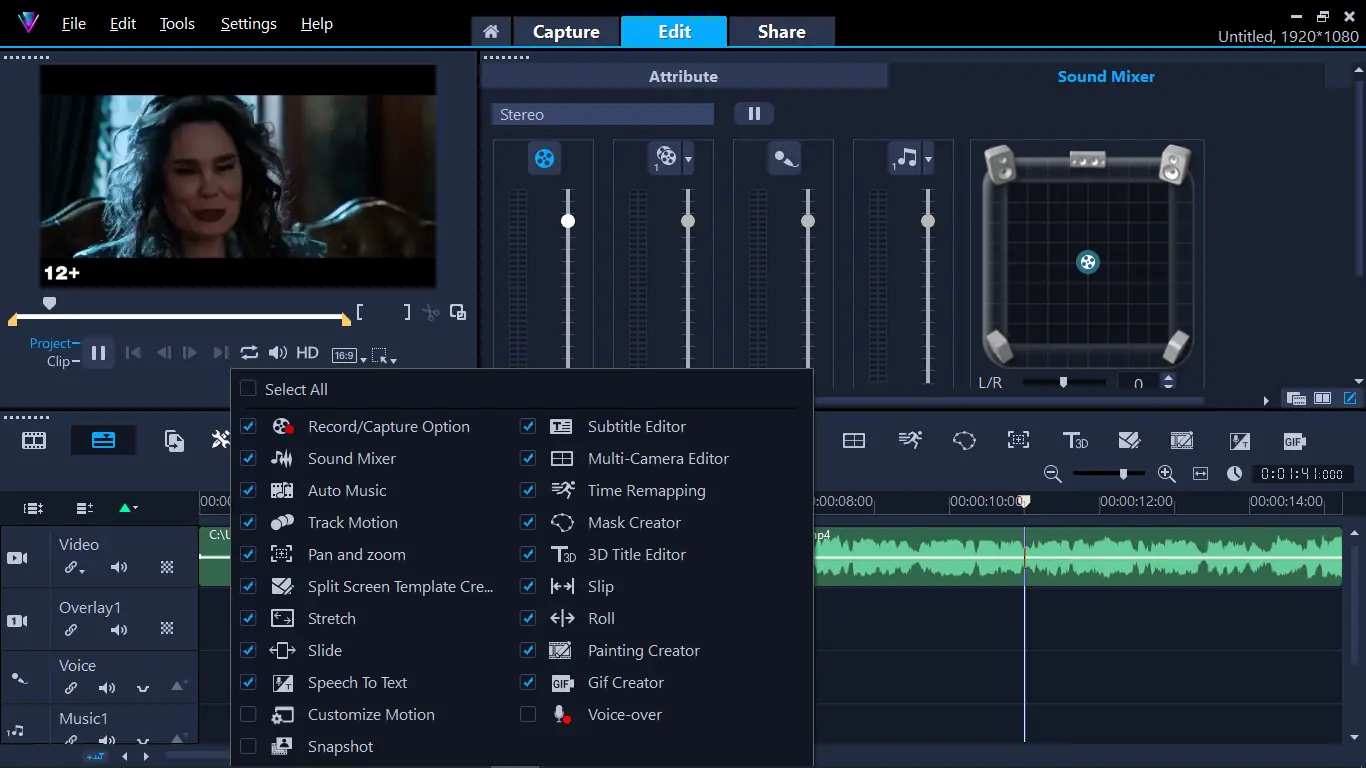Image resolution: width=1366 pixels, height=768 pixels.
Task: Switch preview to Clip mode
Action: click(58, 361)
